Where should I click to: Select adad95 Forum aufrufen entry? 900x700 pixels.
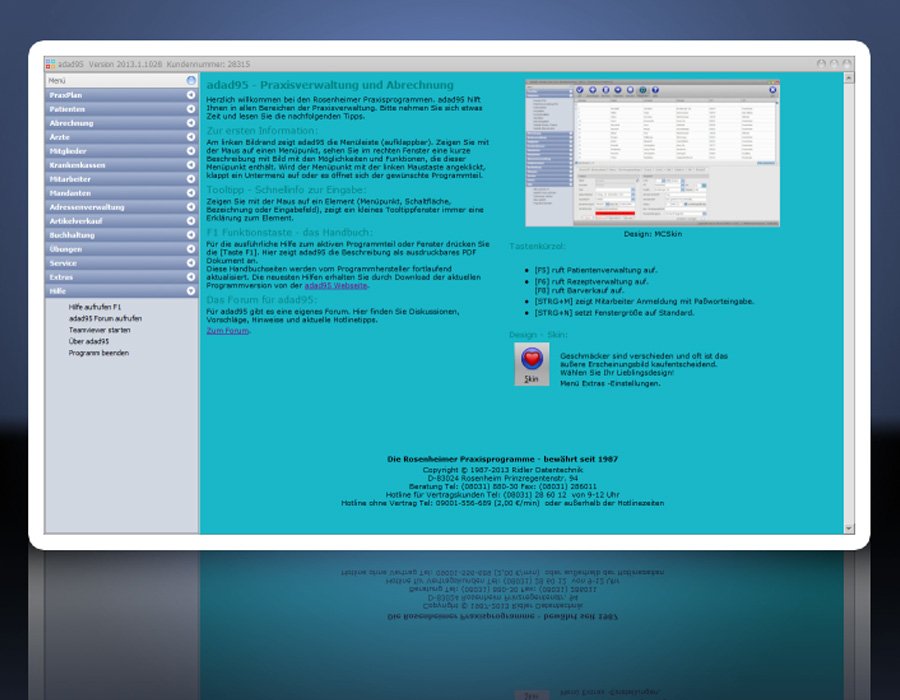pyautogui.click(x=105, y=318)
